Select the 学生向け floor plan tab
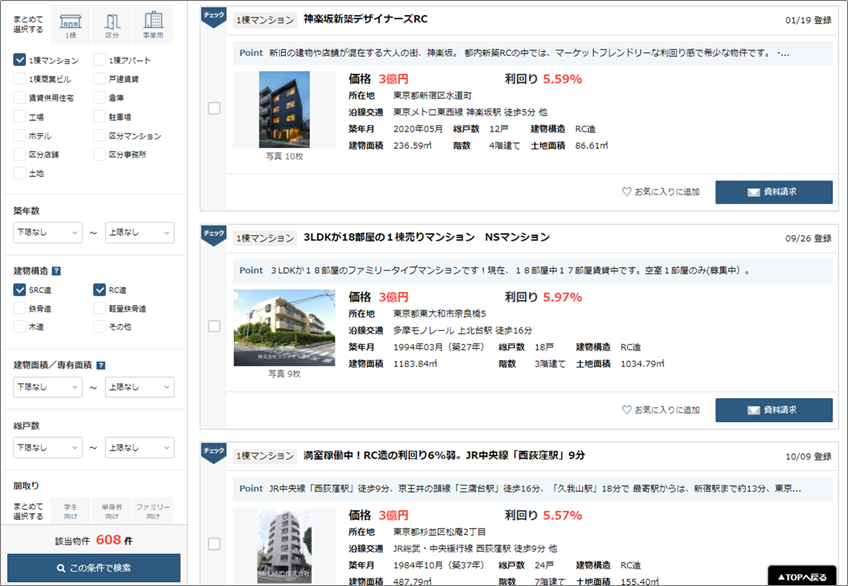848x586 pixels. pyautogui.click(x=70, y=511)
